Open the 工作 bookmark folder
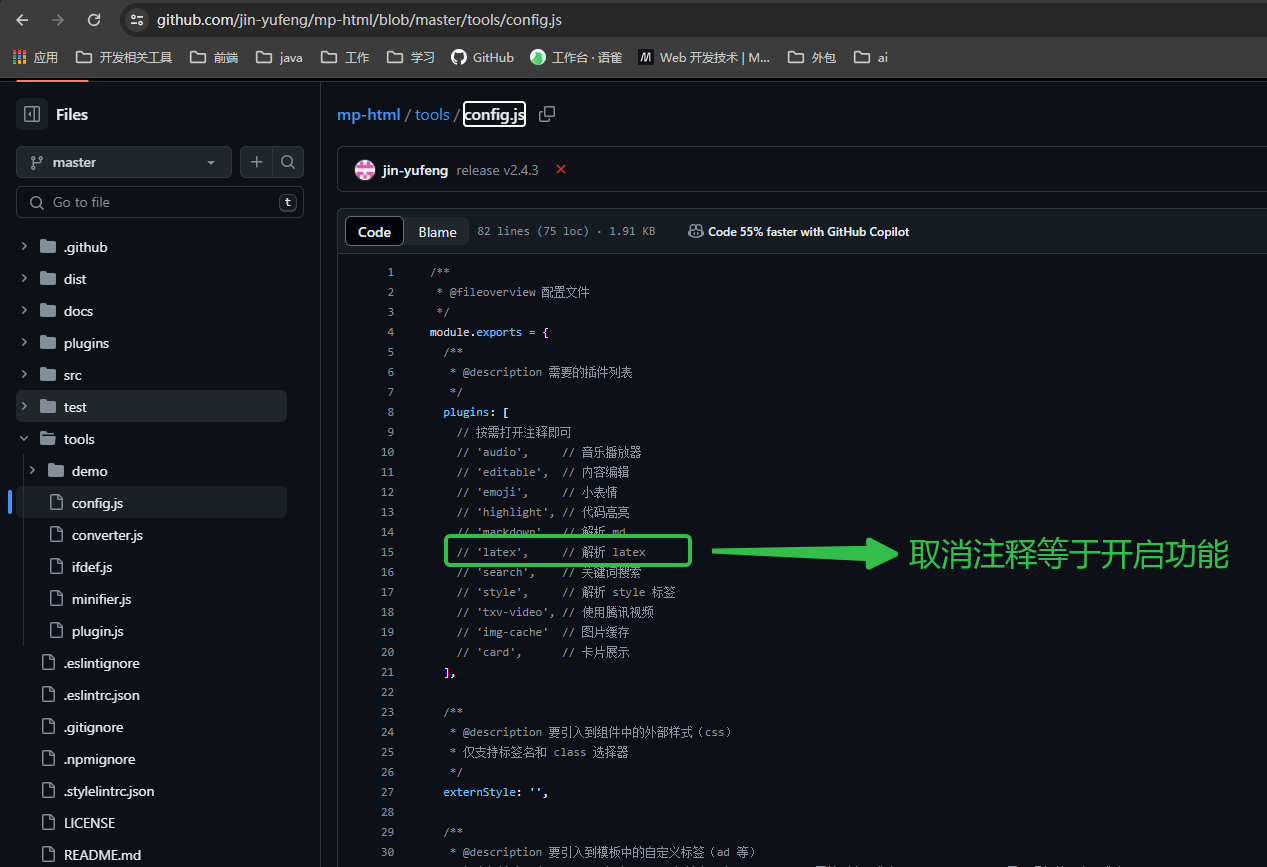Image resolution: width=1267 pixels, height=867 pixels. tap(345, 57)
